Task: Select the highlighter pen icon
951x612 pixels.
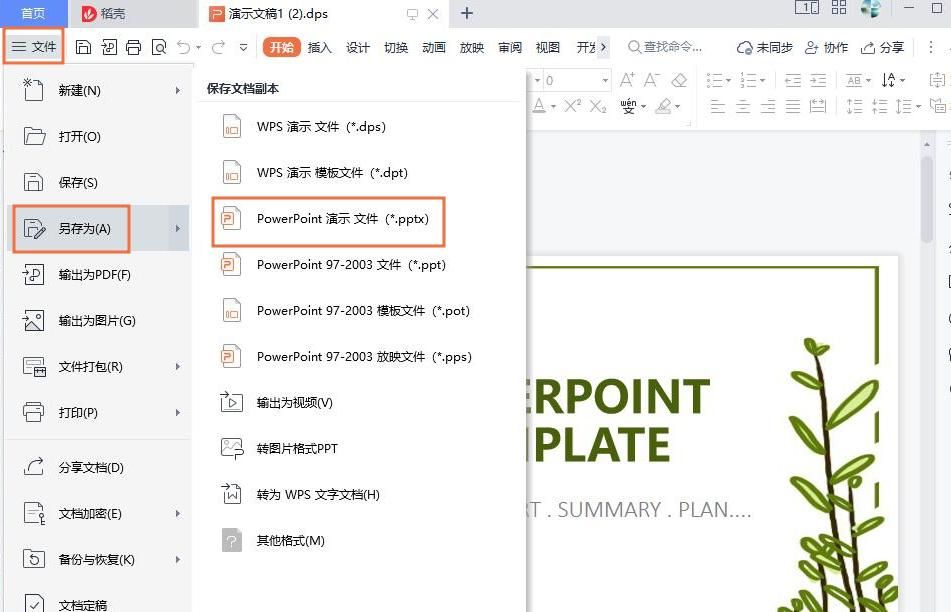Action: tap(663, 106)
